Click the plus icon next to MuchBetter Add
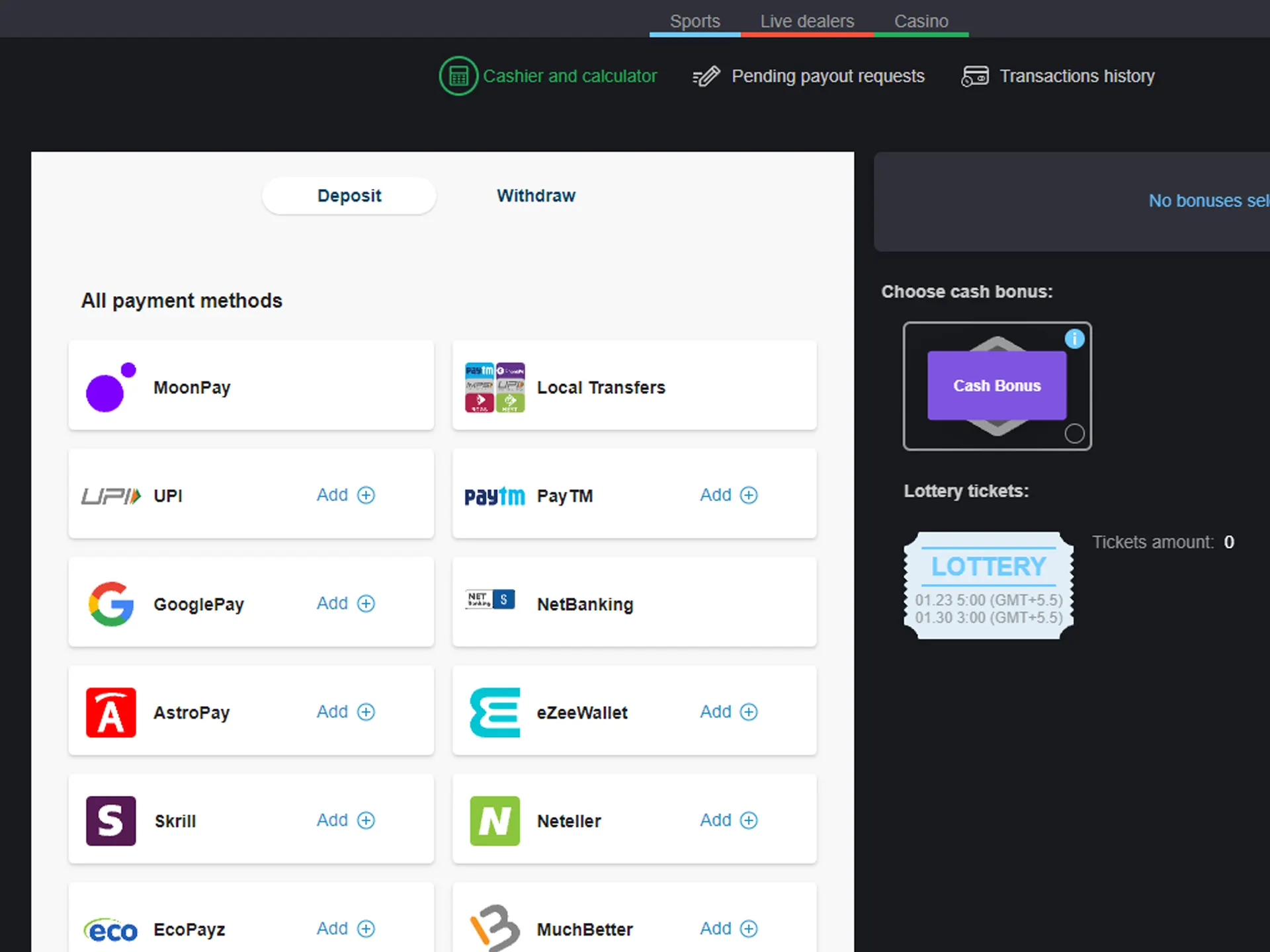Image resolution: width=1270 pixels, height=952 pixels. tap(749, 929)
